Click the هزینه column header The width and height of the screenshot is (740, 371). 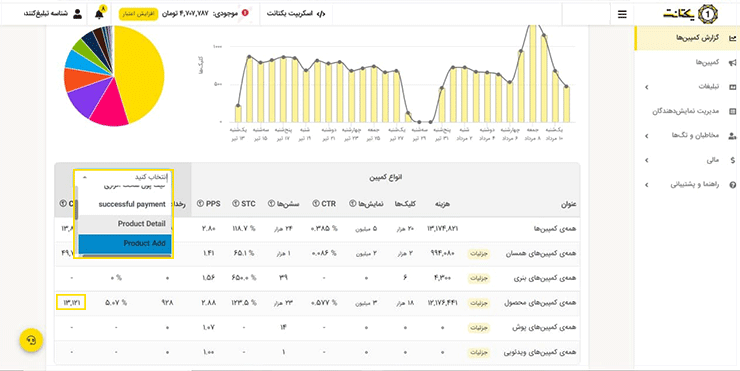click(x=442, y=204)
